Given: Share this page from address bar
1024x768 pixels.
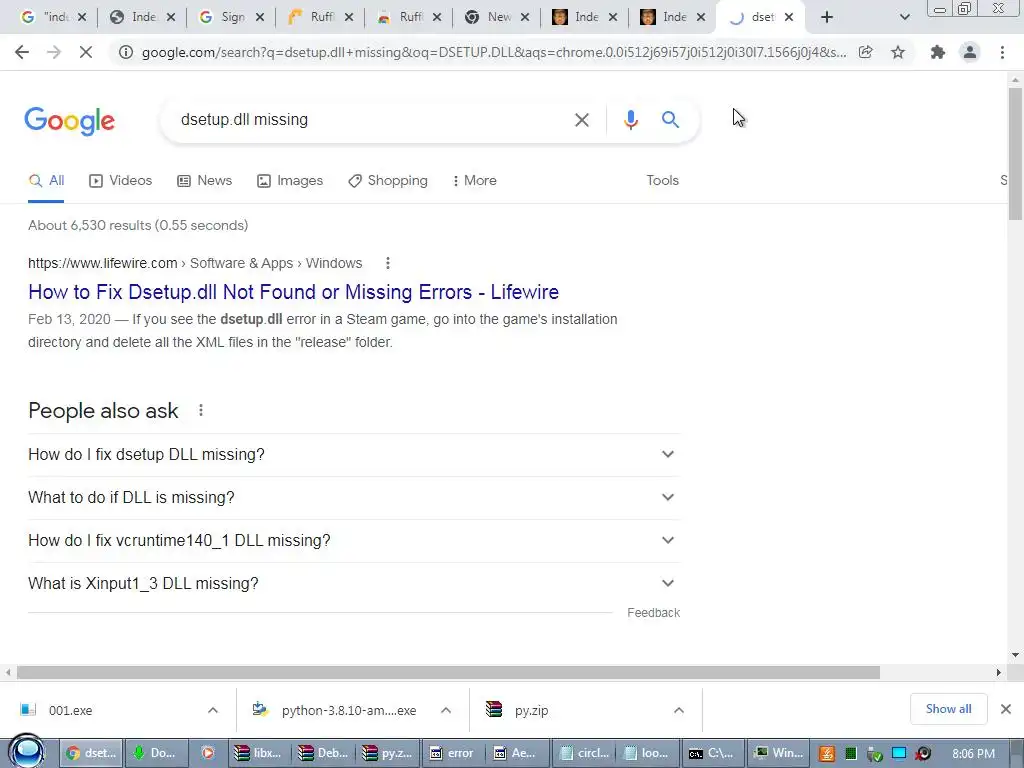Looking at the screenshot, I should tap(866, 52).
